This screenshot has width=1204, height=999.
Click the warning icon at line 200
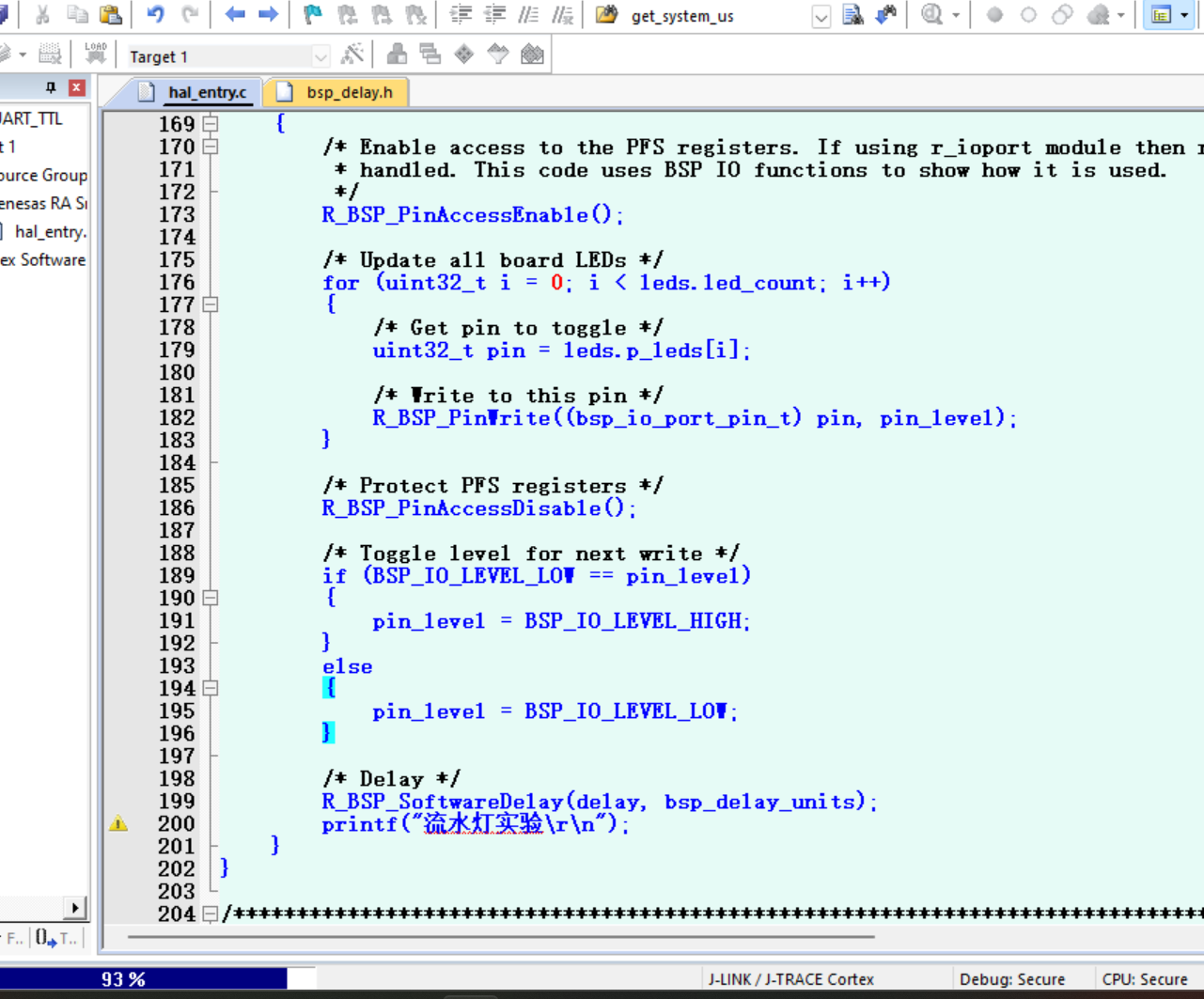[118, 823]
